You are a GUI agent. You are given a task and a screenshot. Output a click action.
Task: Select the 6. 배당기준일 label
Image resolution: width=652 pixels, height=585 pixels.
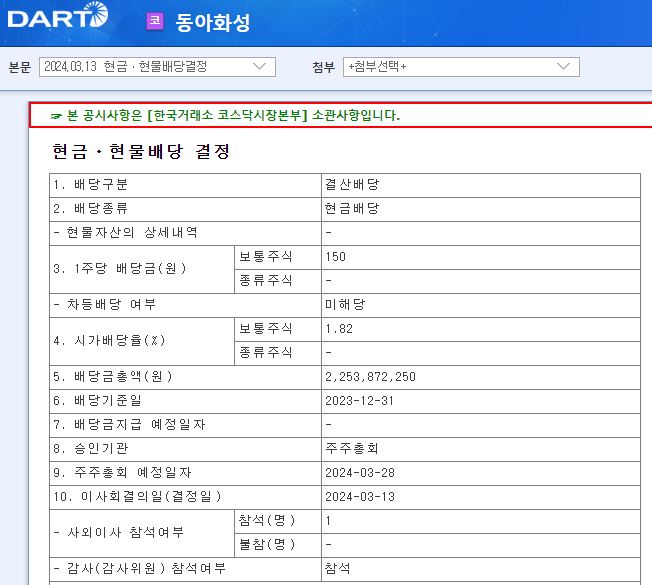(97, 401)
